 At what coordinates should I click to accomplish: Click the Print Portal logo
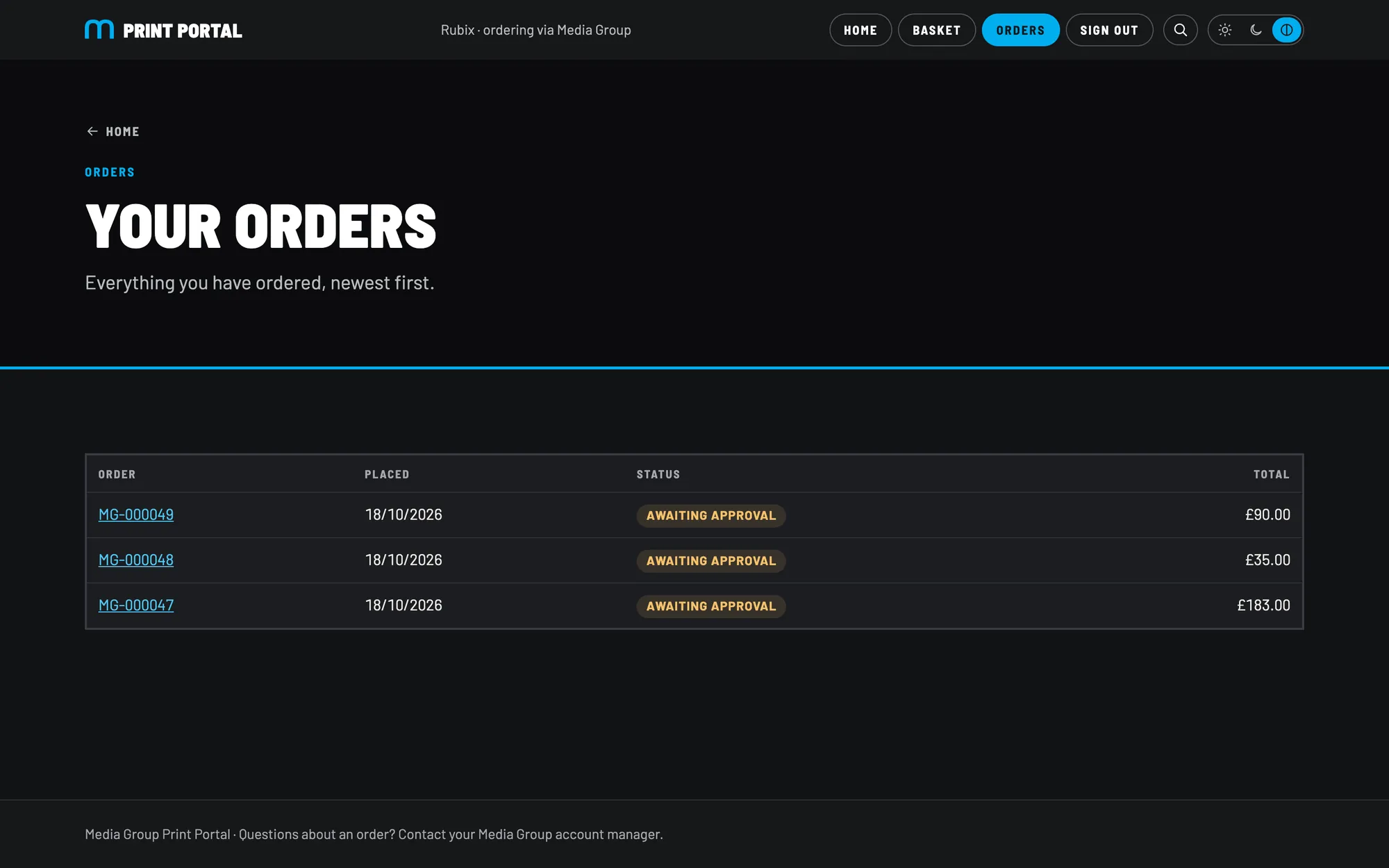(x=163, y=30)
